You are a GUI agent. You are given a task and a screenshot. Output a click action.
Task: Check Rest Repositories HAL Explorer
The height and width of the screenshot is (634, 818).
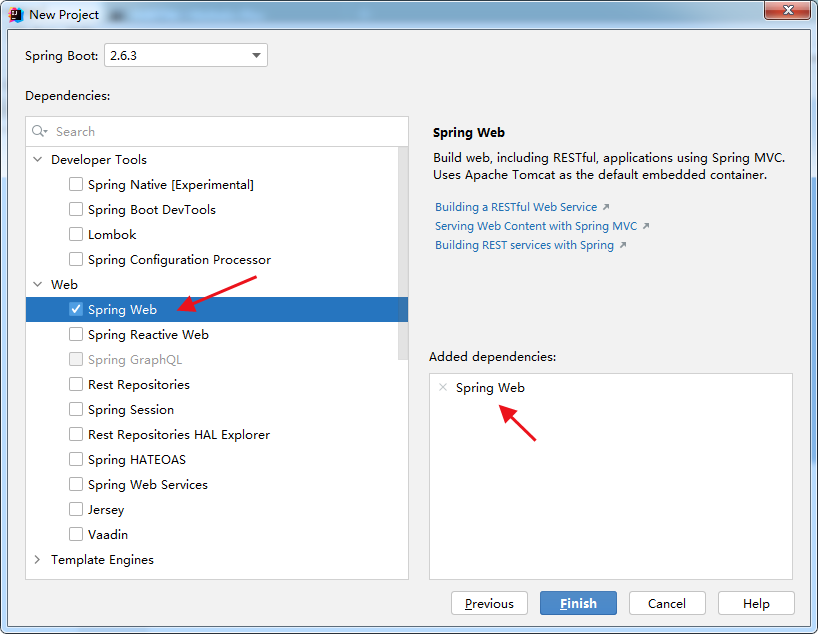pos(76,435)
